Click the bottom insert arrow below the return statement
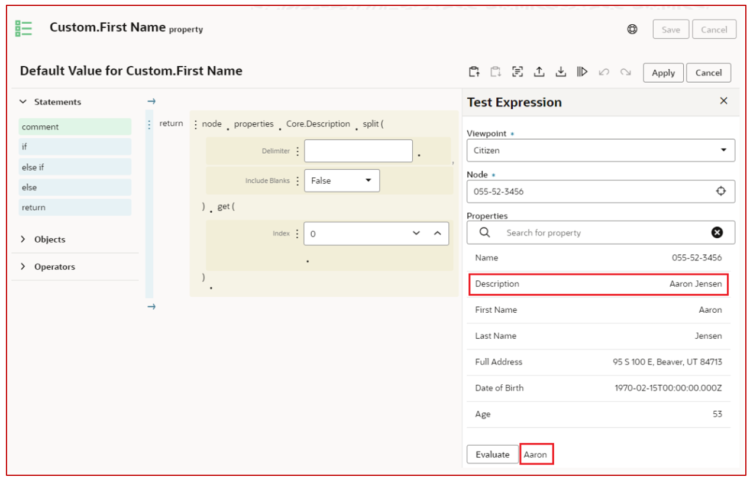This screenshot has width=750, height=480. 152,306
